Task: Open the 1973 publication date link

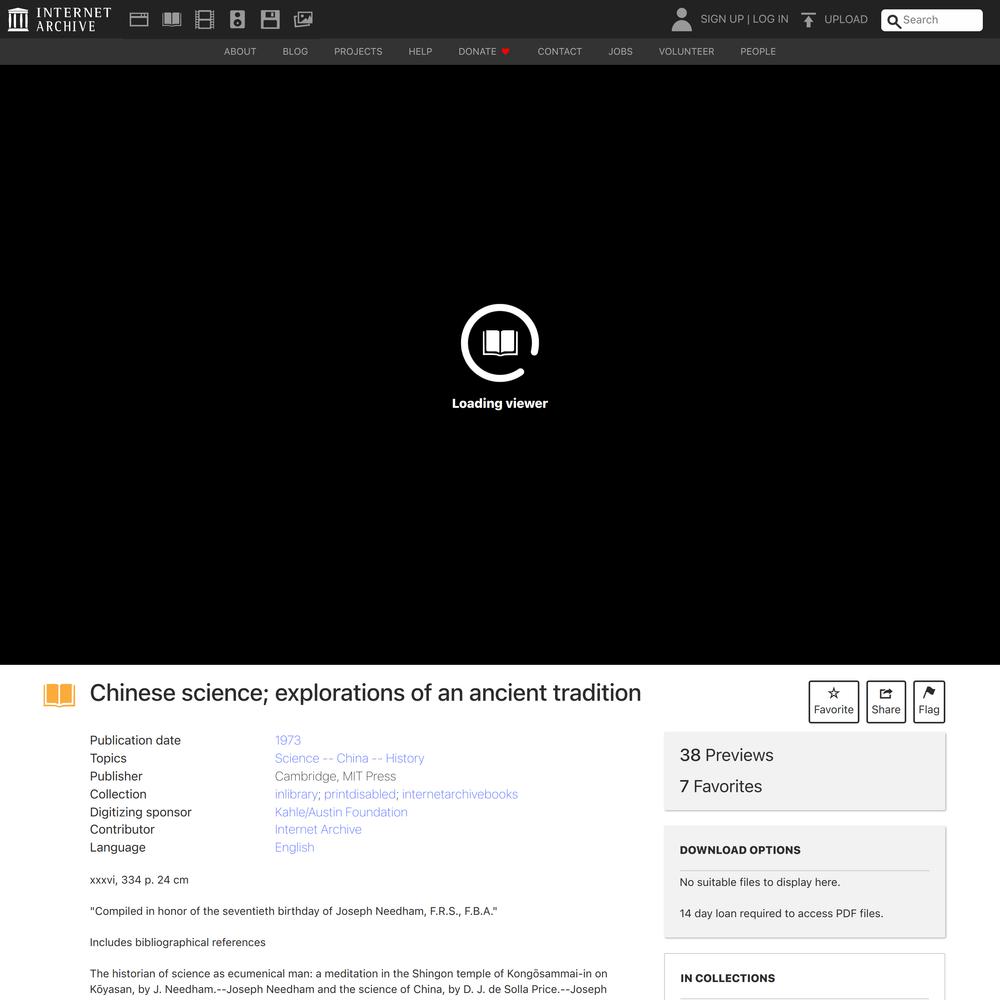Action: click(x=288, y=740)
